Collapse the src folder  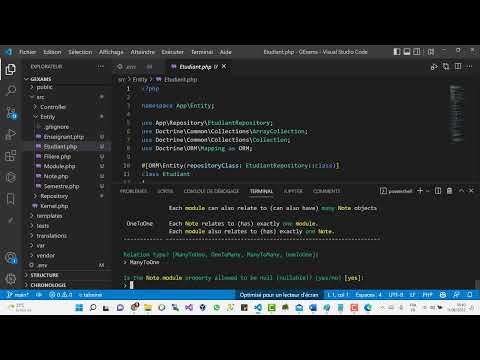click(x=40, y=97)
